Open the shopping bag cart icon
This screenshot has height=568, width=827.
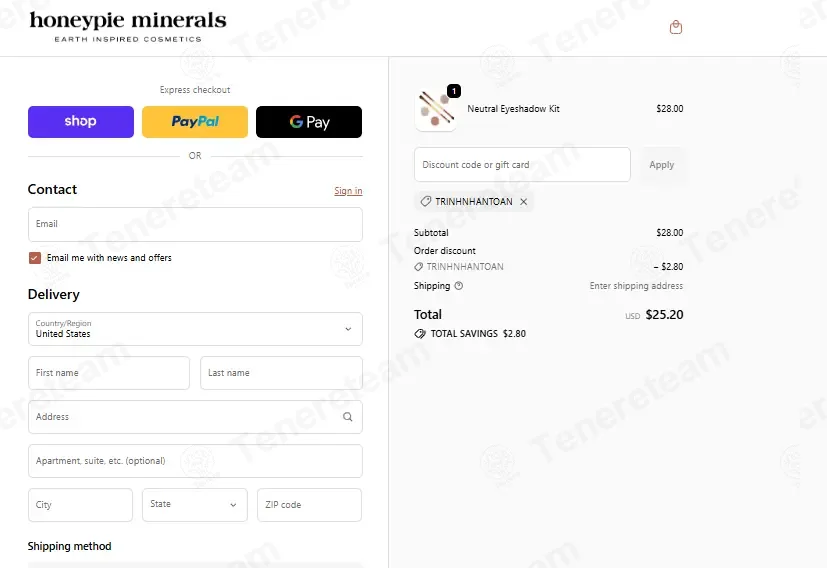[x=676, y=27]
